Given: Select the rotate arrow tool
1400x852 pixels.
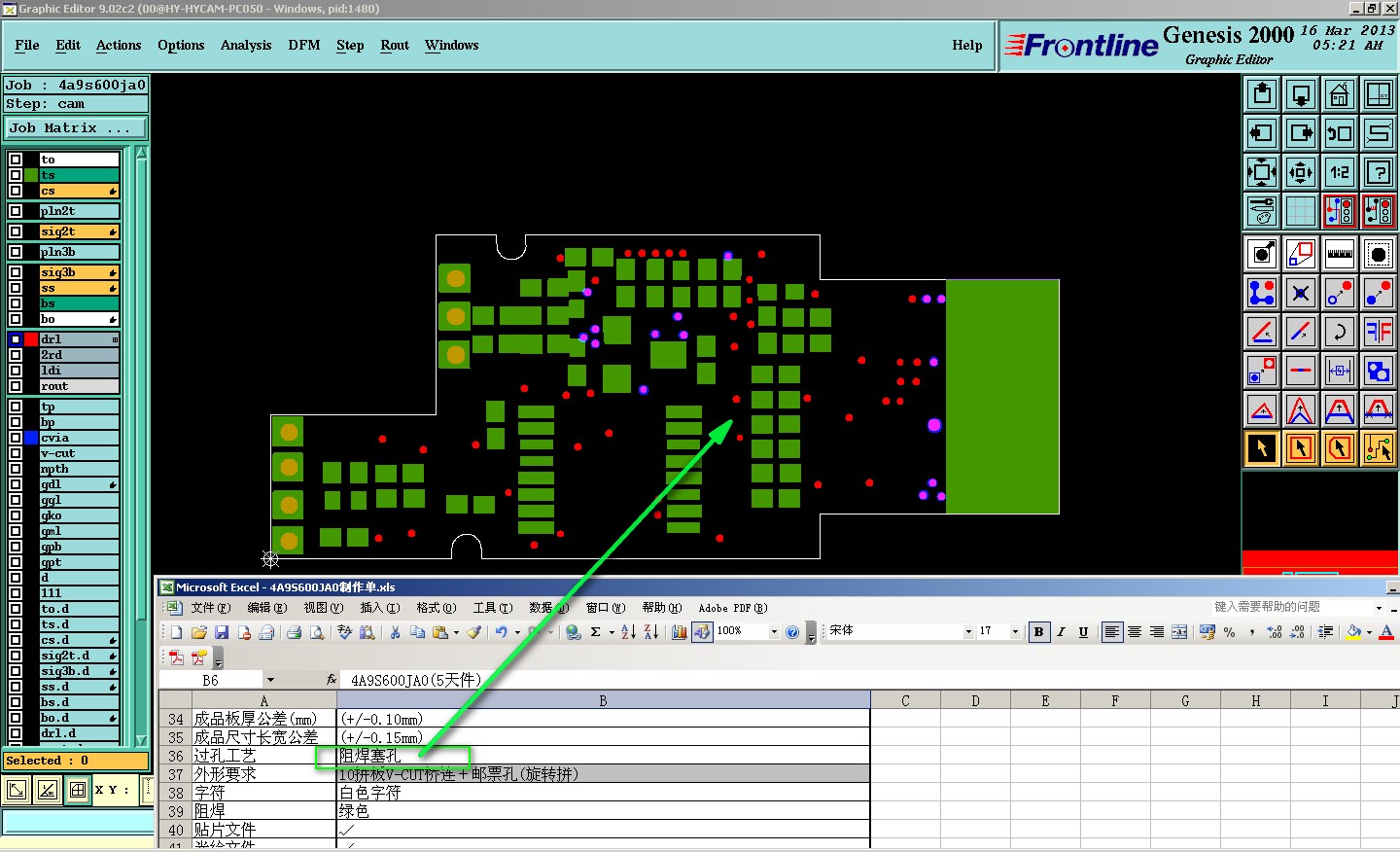Looking at the screenshot, I should [1340, 332].
